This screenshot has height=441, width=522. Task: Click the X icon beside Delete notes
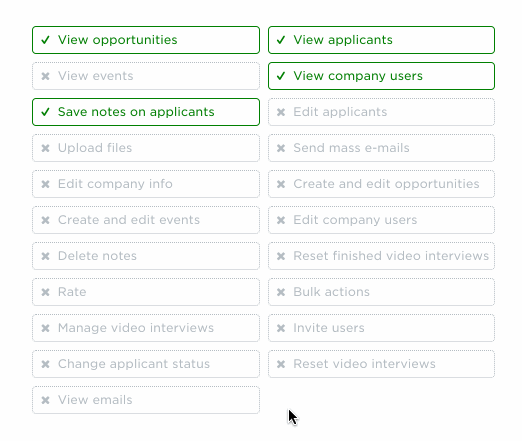45,256
